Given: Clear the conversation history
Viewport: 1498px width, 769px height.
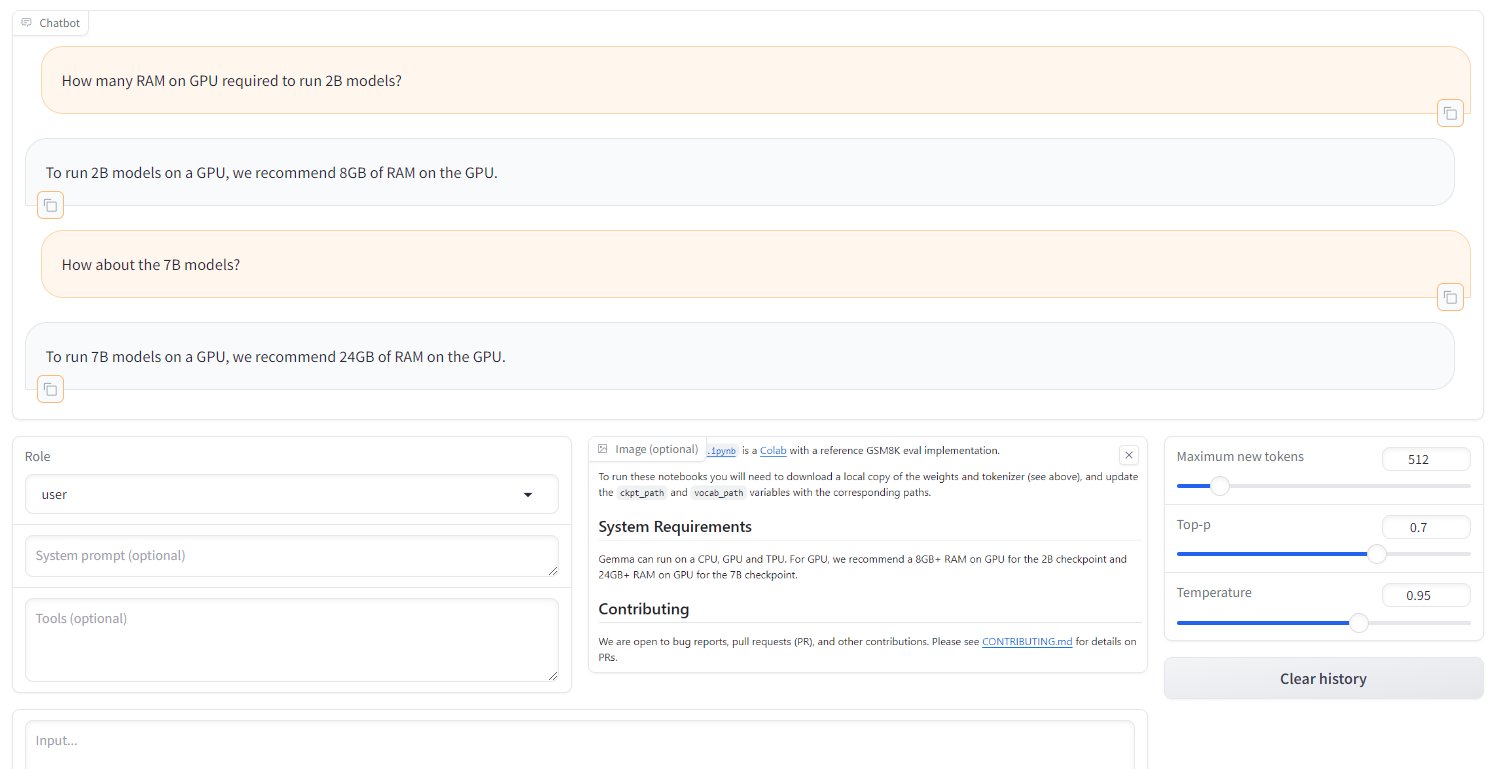Looking at the screenshot, I should (x=1322, y=678).
